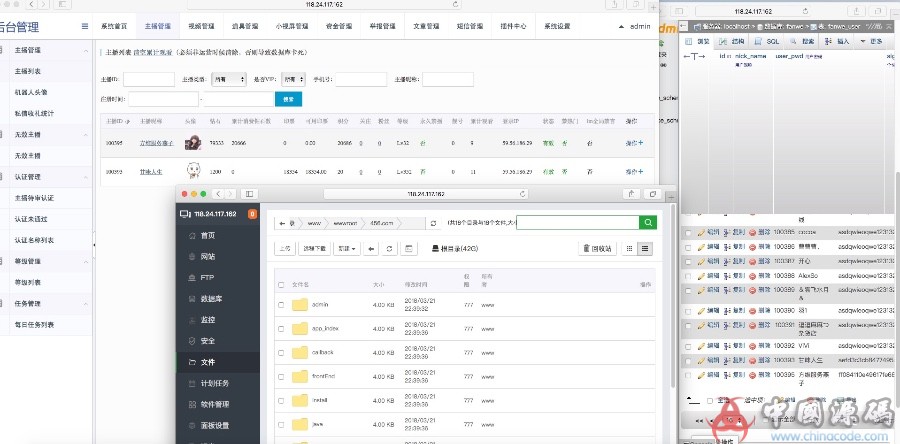900x444 pixels.
Task: Open the 插件中心 tab in admin top navigation
Action: pyautogui.click(x=513, y=26)
